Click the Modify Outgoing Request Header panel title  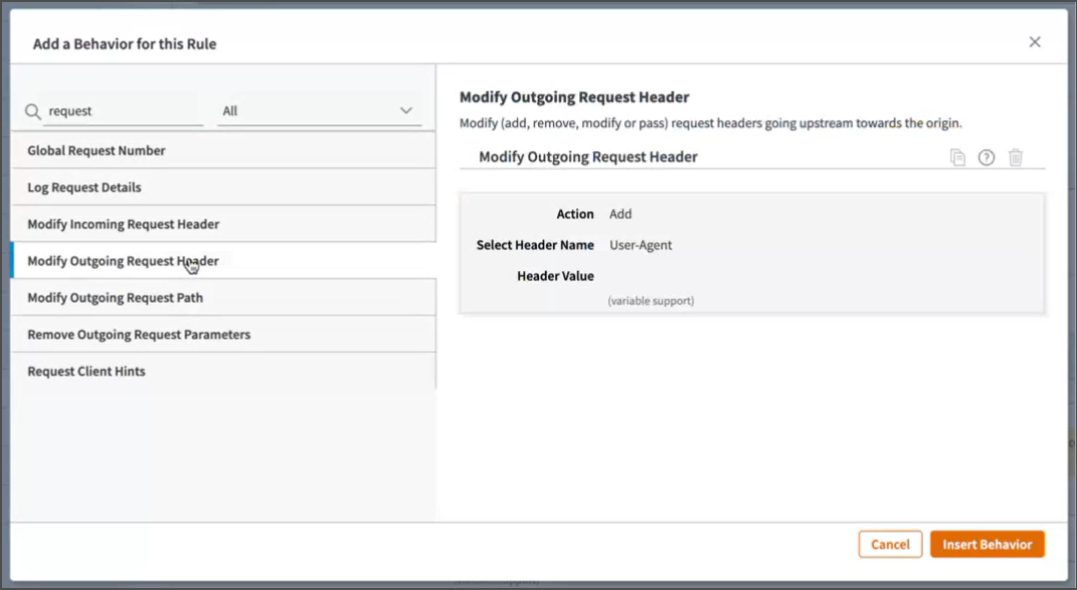[588, 157]
